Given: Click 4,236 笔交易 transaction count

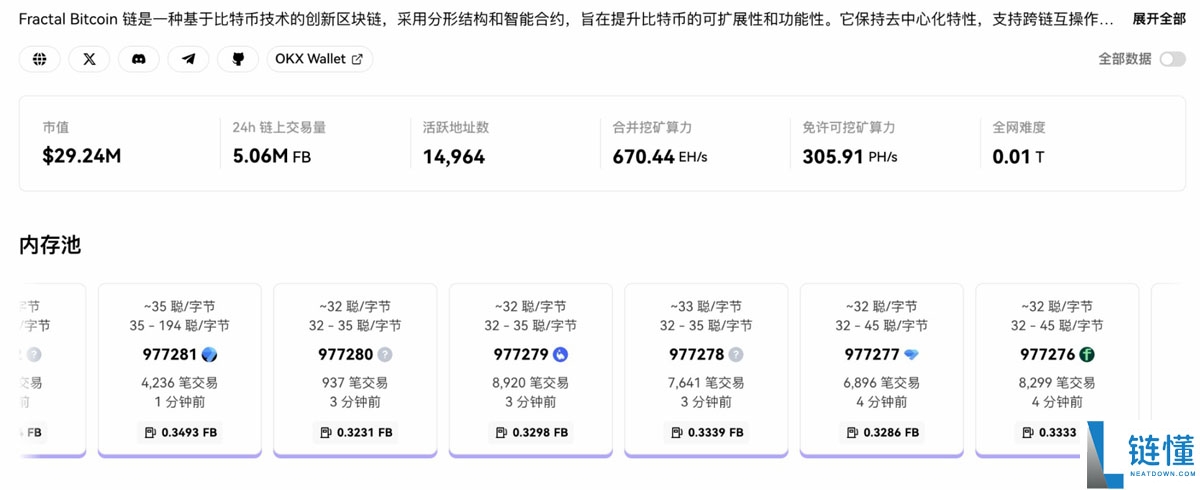Looking at the screenshot, I should [180, 383].
